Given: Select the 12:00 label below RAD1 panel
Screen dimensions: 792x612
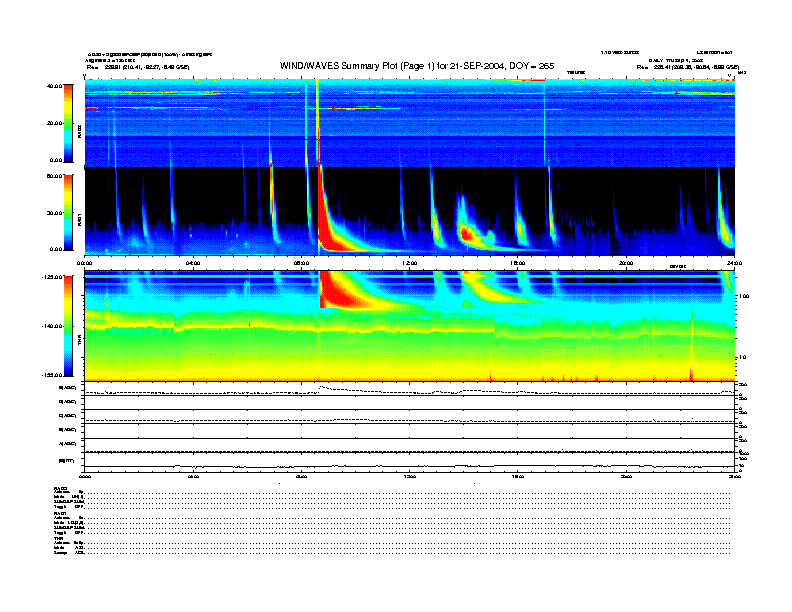Looking at the screenshot, I should (409, 263).
